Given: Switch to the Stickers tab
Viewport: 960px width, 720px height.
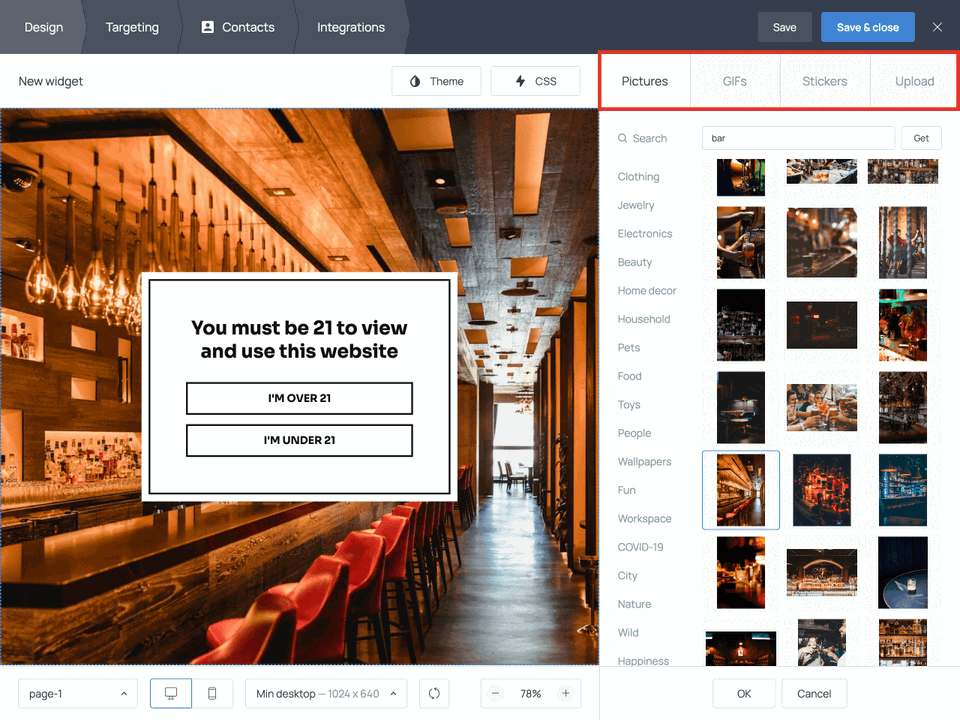Looking at the screenshot, I should 824,81.
